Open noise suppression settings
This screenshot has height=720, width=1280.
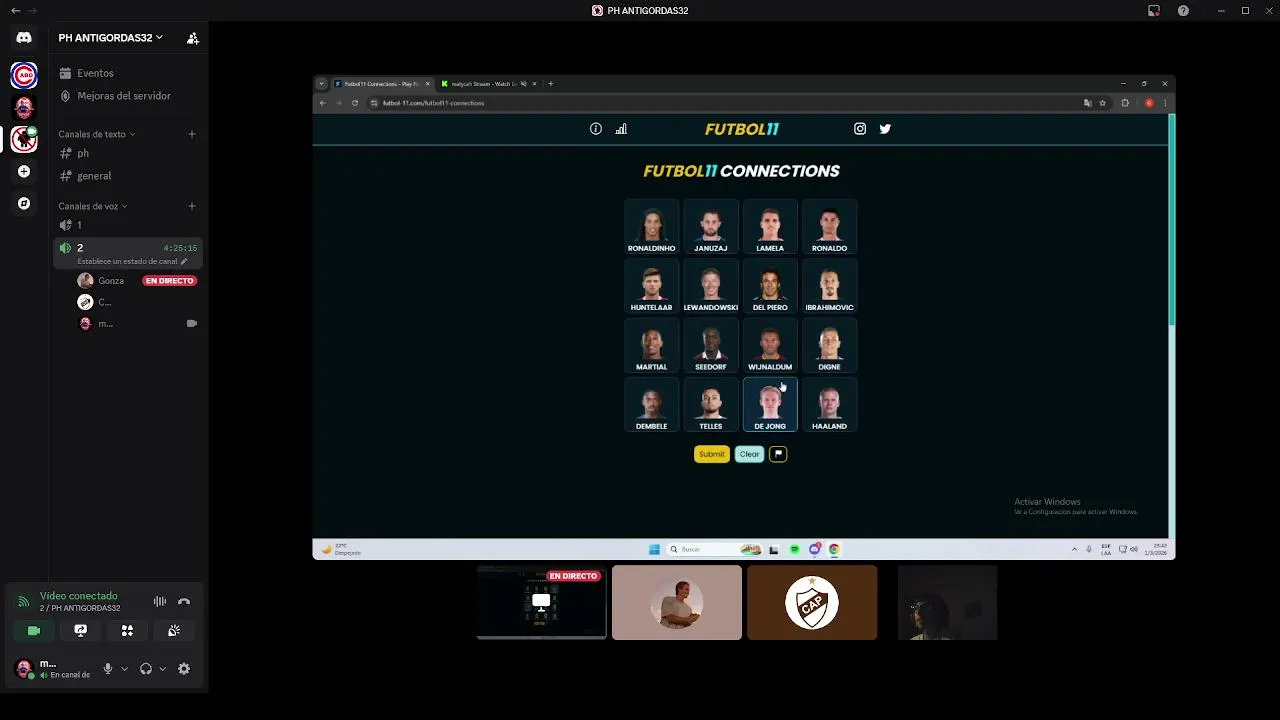pos(160,601)
